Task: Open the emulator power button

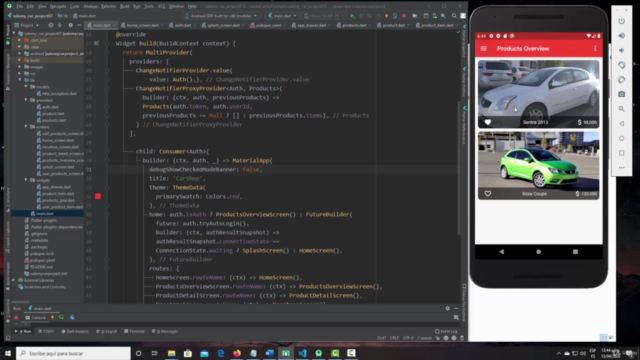Action: pos(621,21)
